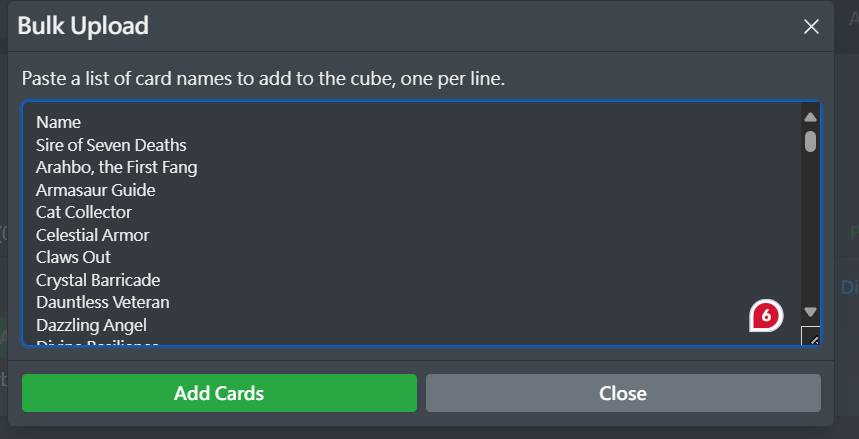
Task: Click the scroll down arrow in card list
Action: click(810, 312)
